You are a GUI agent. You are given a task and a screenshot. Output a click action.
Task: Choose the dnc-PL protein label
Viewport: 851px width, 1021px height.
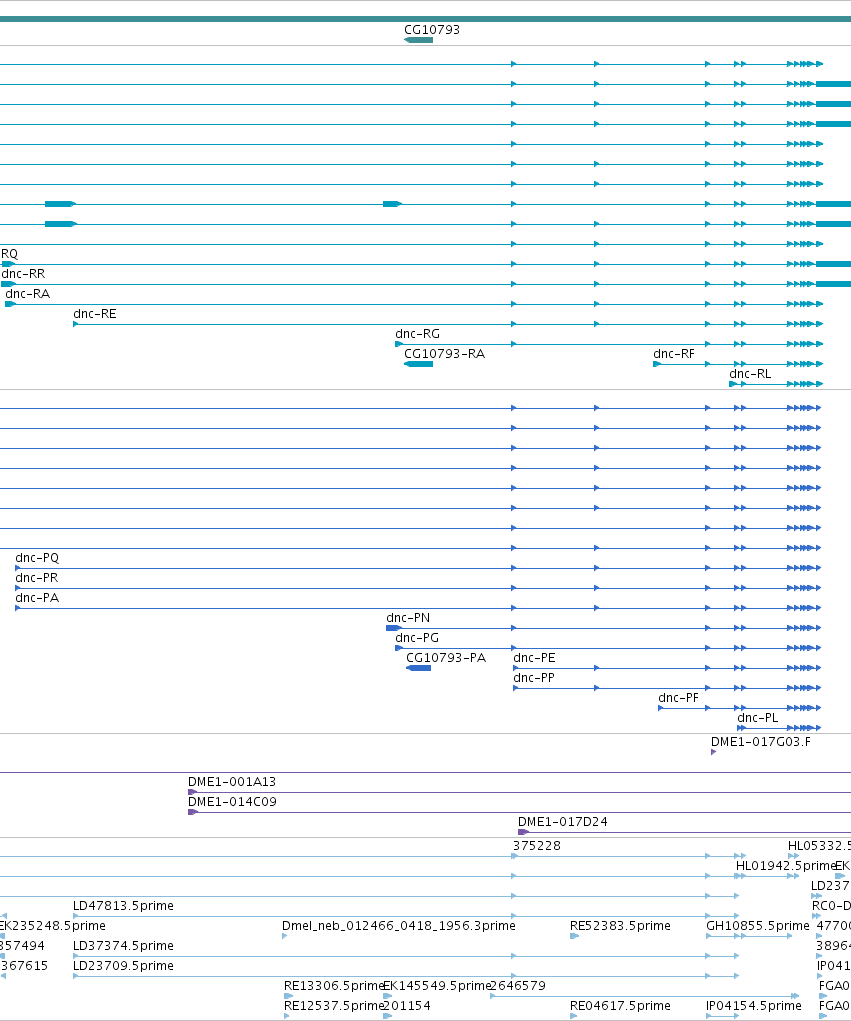click(758, 718)
